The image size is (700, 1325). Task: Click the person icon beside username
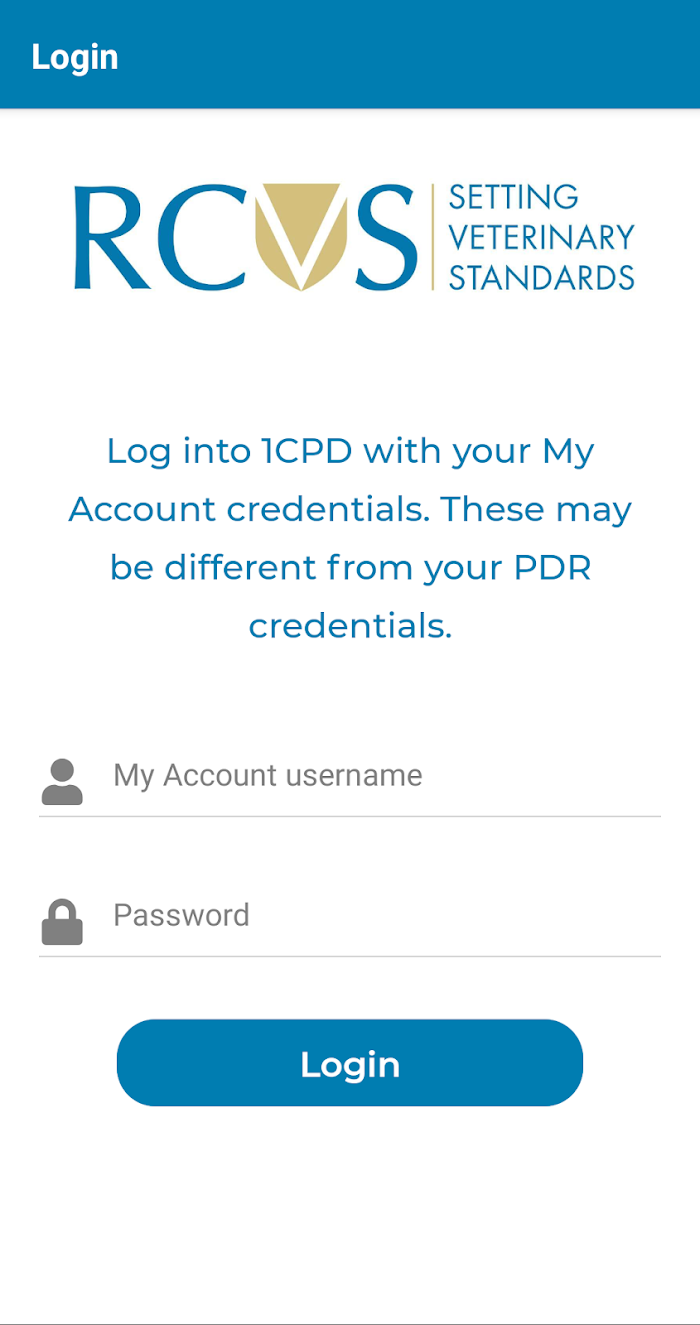pyautogui.click(x=62, y=782)
